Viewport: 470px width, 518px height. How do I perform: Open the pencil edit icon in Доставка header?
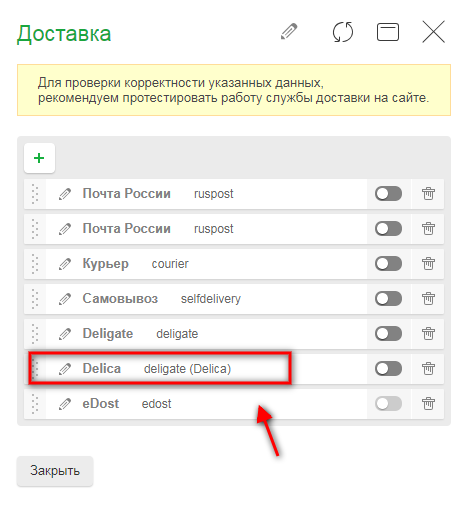tap(289, 32)
